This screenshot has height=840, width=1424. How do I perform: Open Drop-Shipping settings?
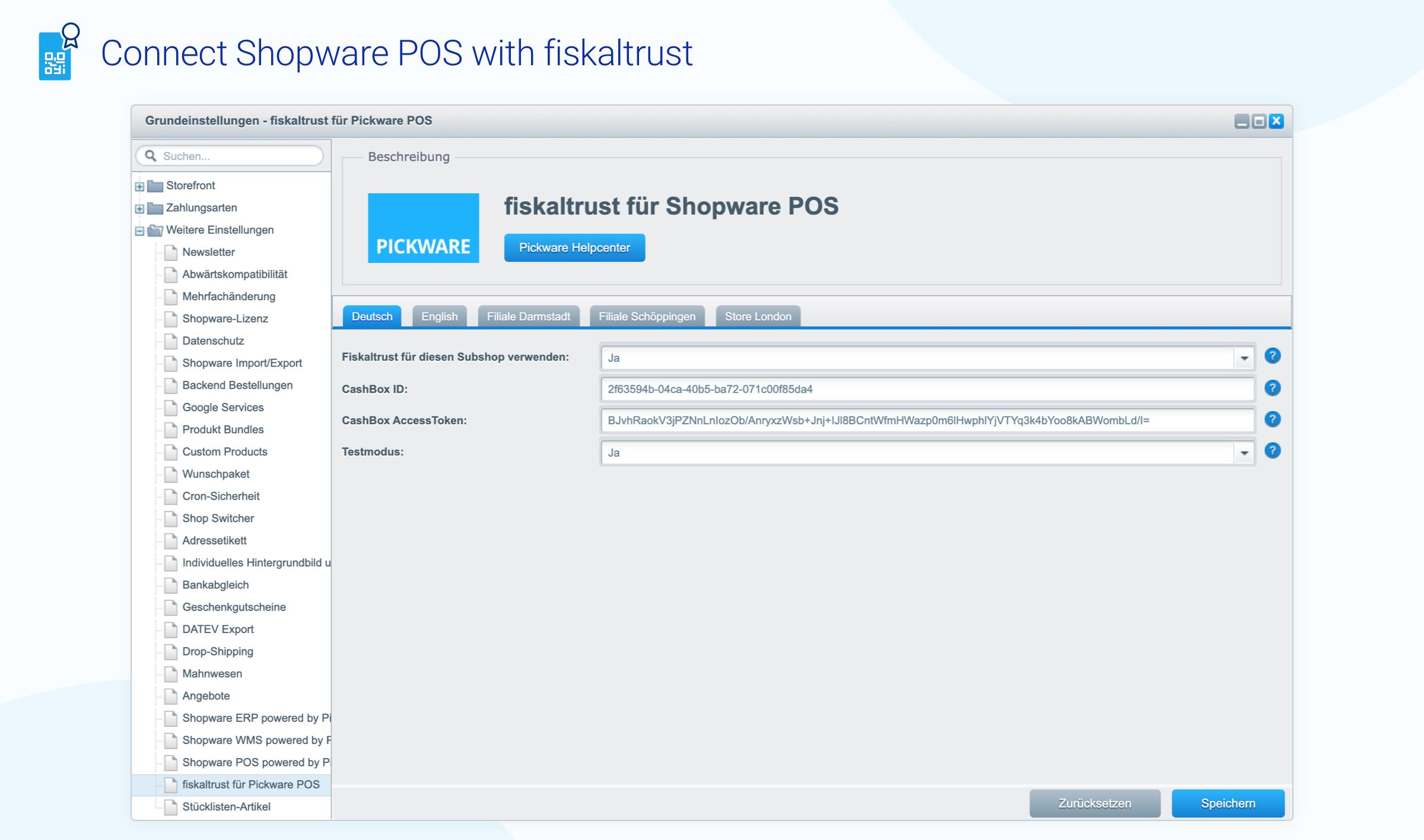218,651
